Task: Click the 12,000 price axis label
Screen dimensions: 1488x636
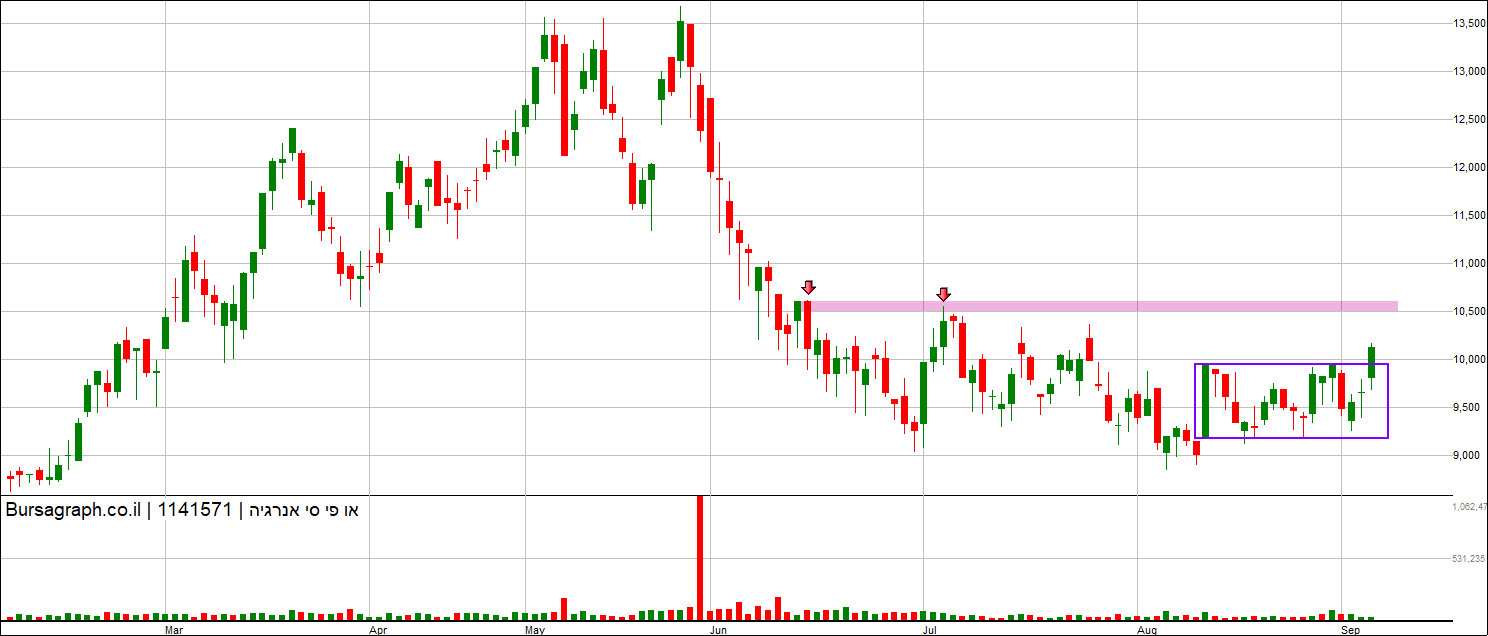Action: point(1469,167)
